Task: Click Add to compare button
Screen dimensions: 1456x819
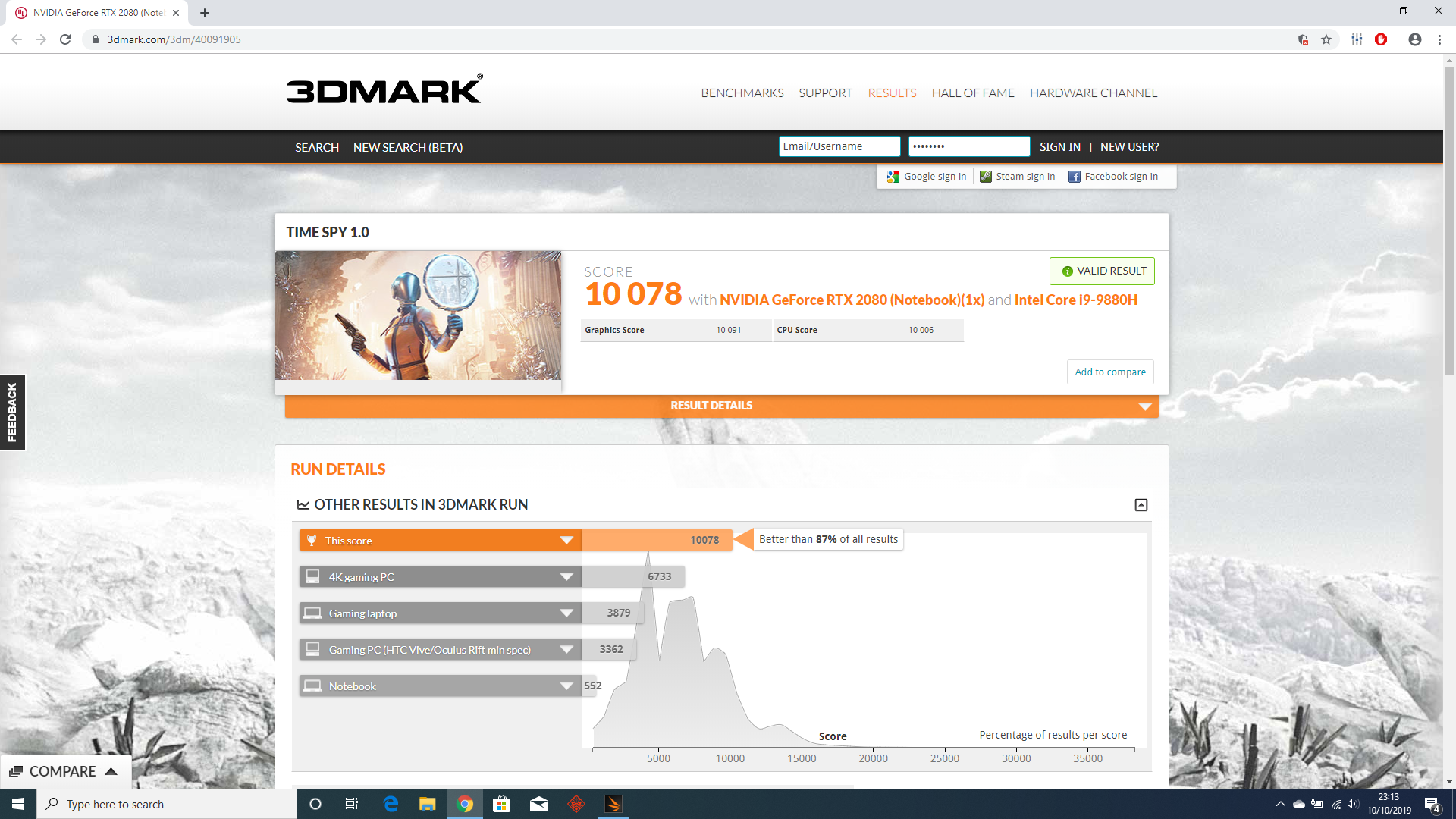Action: pyautogui.click(x=1110, y=372)
